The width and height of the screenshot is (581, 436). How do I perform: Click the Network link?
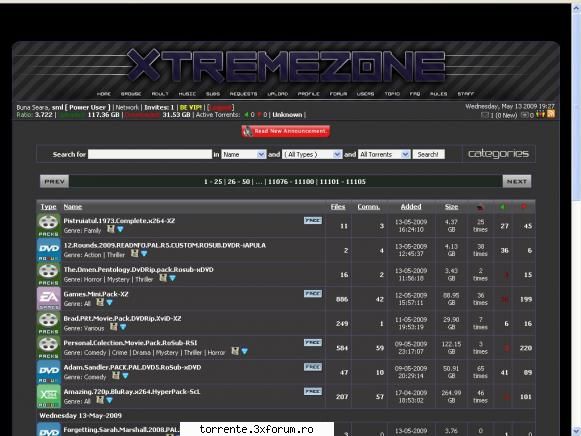(x=127, y=107)
